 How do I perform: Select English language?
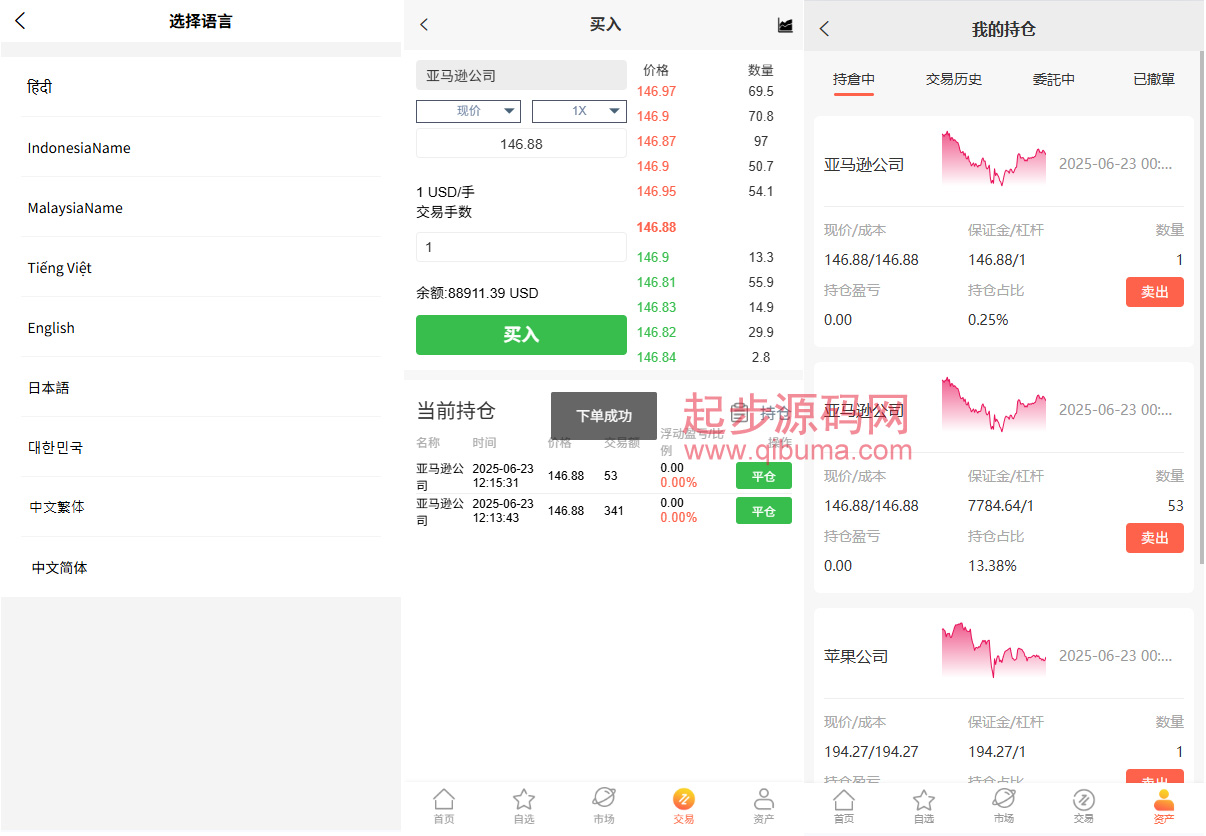[201, 327]
